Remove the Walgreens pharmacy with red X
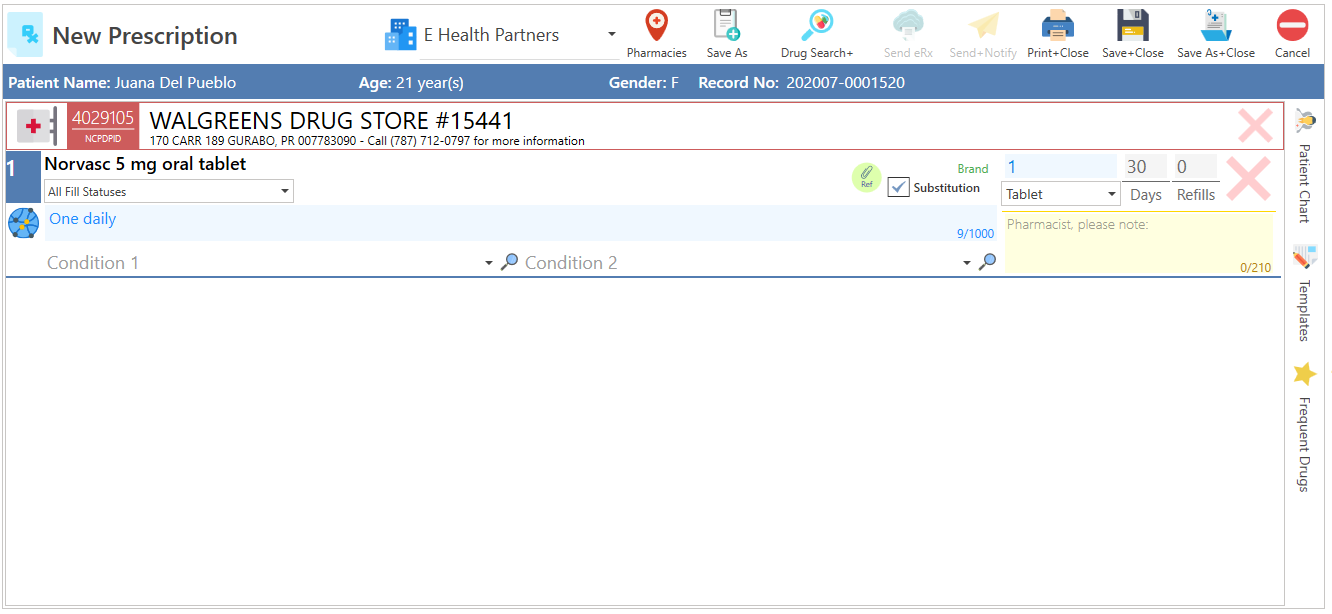This screenshot has width=1332, height=614. tap(1255, 126)
